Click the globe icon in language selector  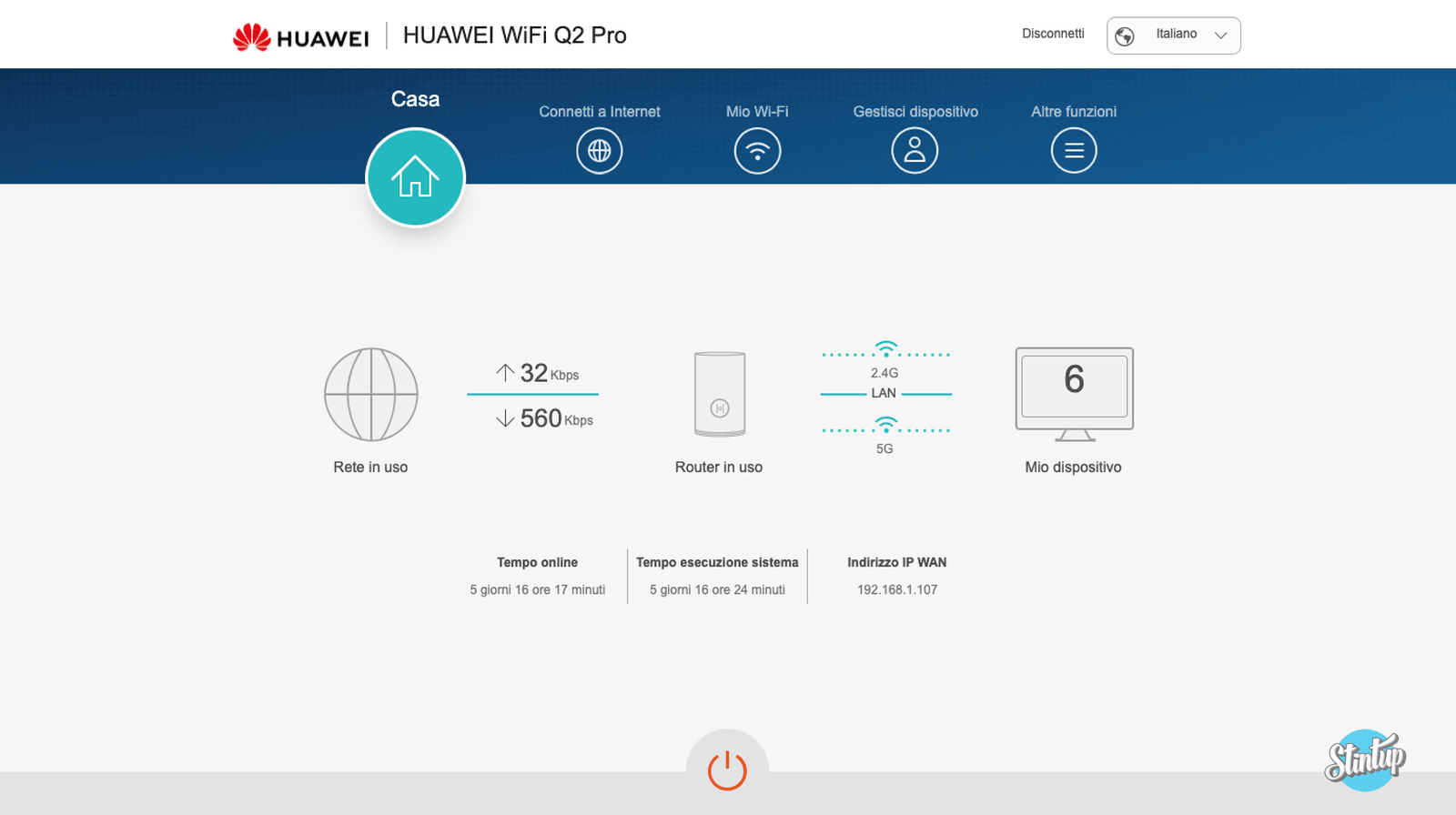coord(1125,36)
